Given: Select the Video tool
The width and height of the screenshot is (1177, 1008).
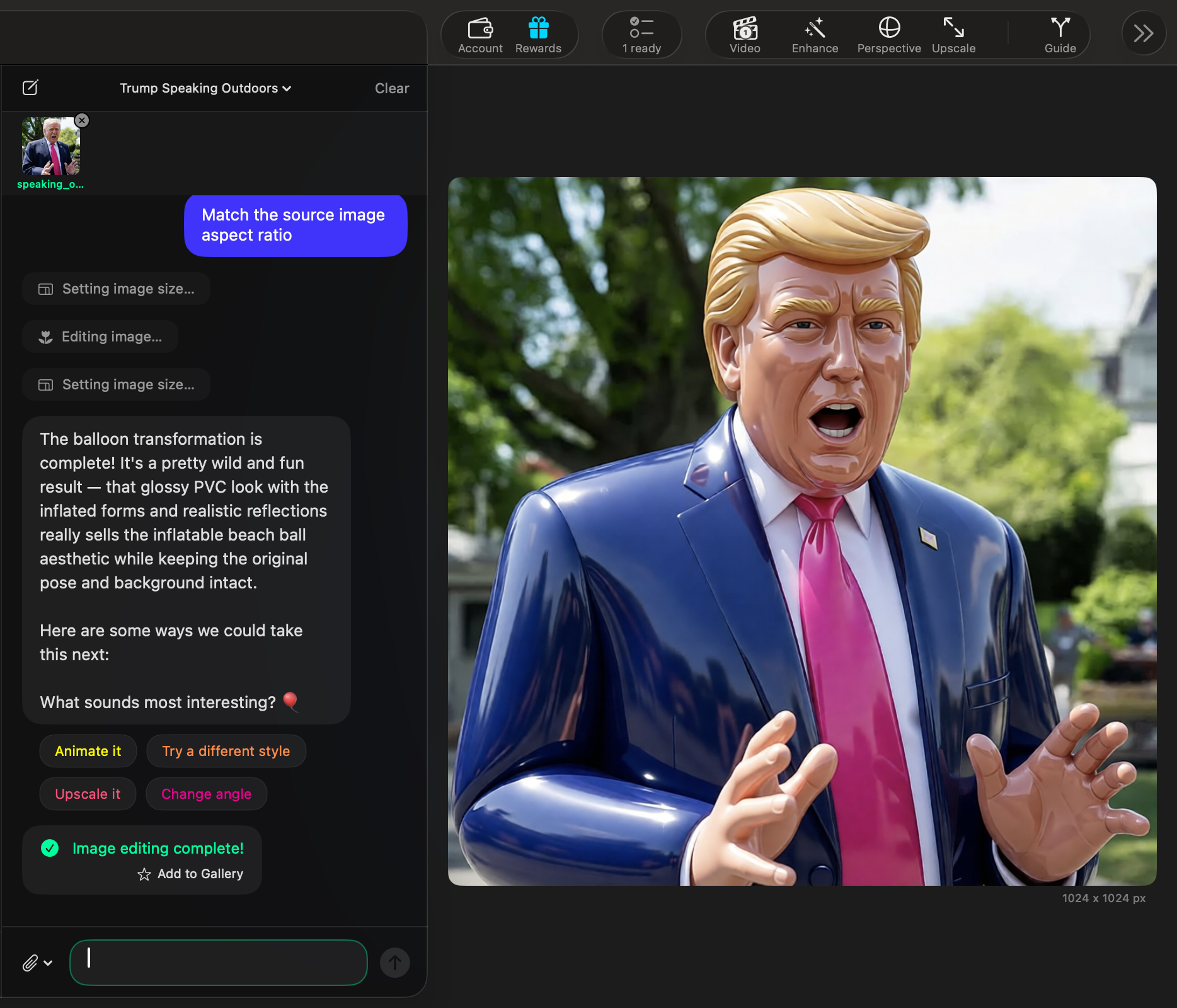Looking at the screenshot, I should 745,35.
